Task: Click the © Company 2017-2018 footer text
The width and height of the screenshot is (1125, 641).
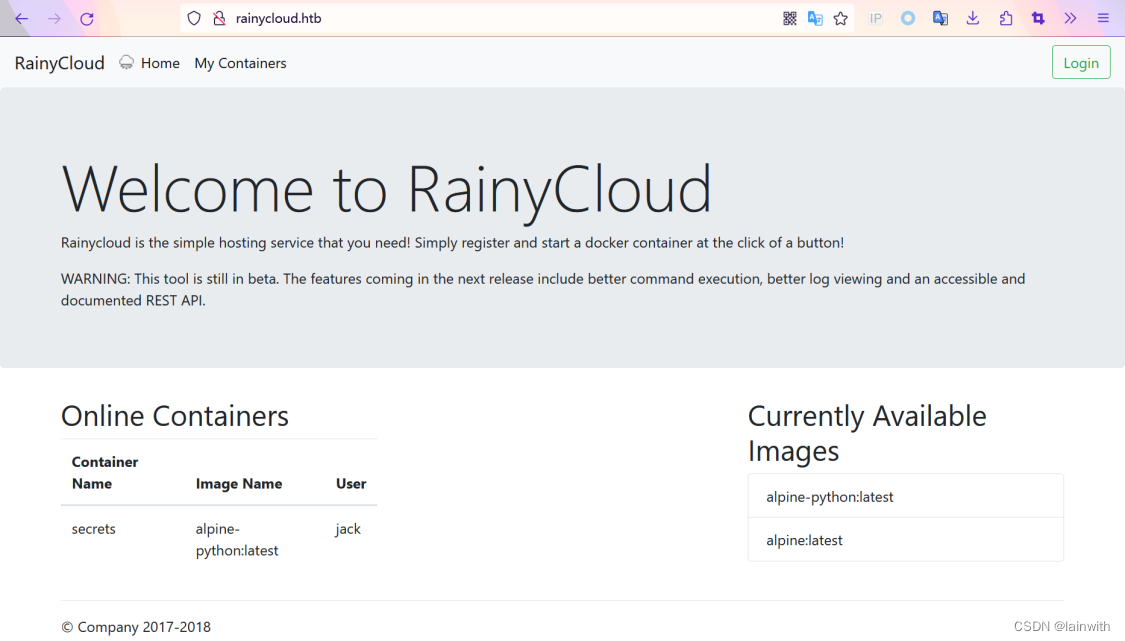Action: [136, 627]
